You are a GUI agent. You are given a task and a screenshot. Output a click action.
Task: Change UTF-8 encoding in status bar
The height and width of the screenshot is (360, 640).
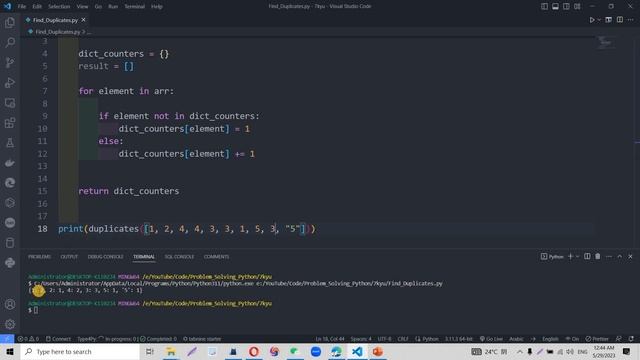(384, 339)
